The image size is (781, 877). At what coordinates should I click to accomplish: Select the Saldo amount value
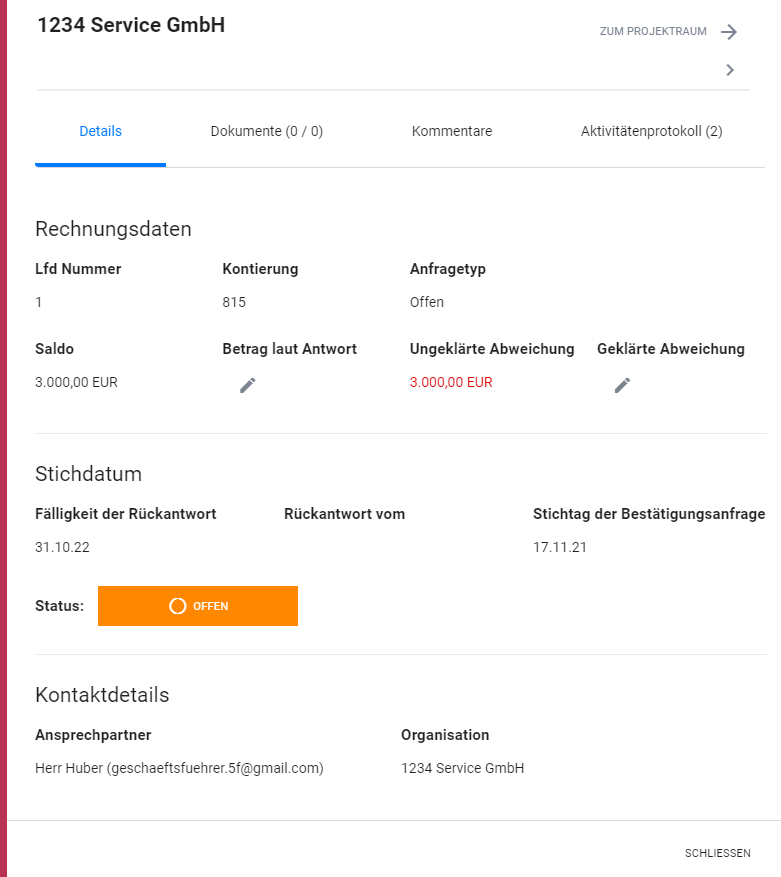[x=76, y=382]
